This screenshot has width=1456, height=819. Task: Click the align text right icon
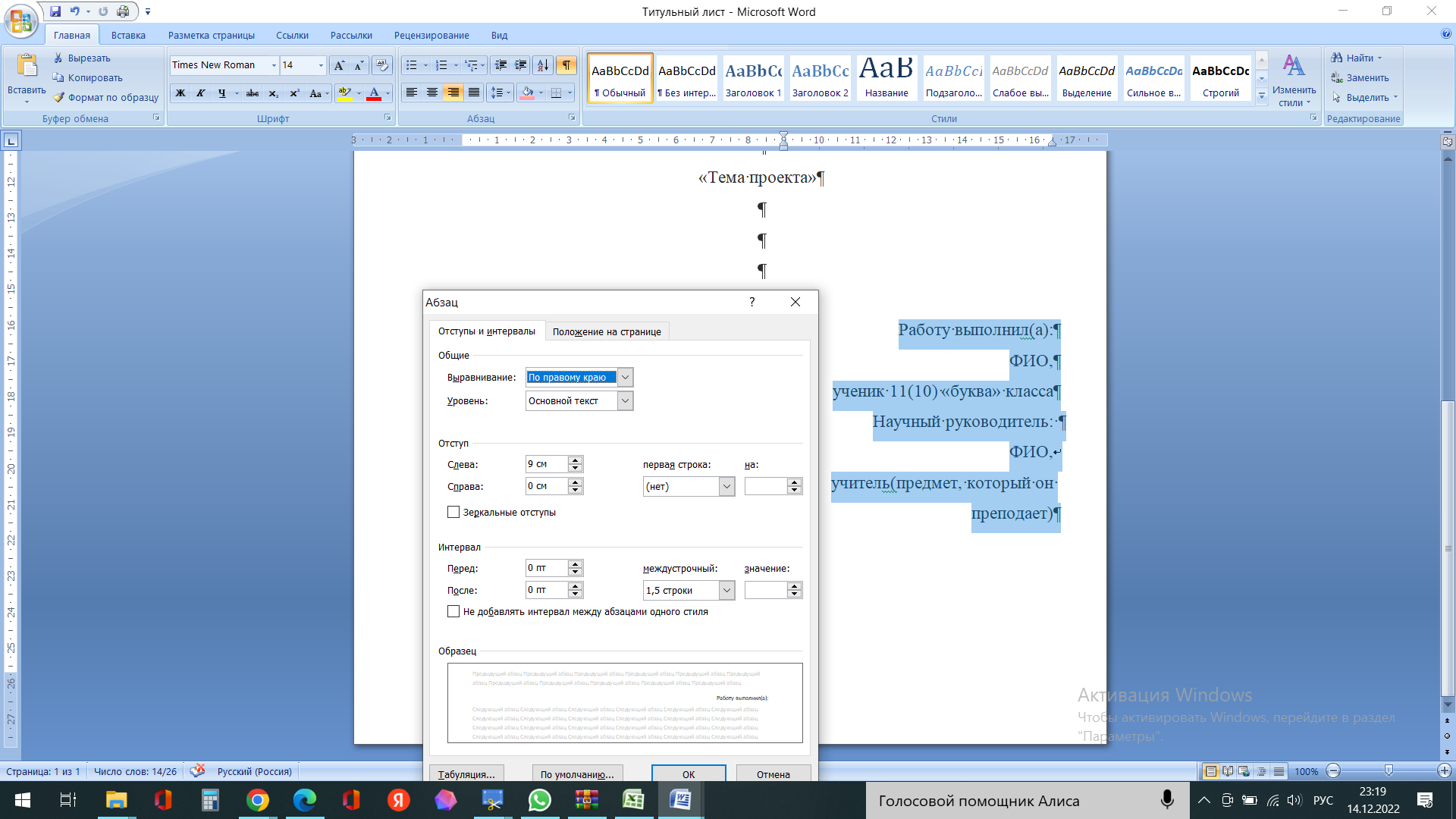point(453,93)
